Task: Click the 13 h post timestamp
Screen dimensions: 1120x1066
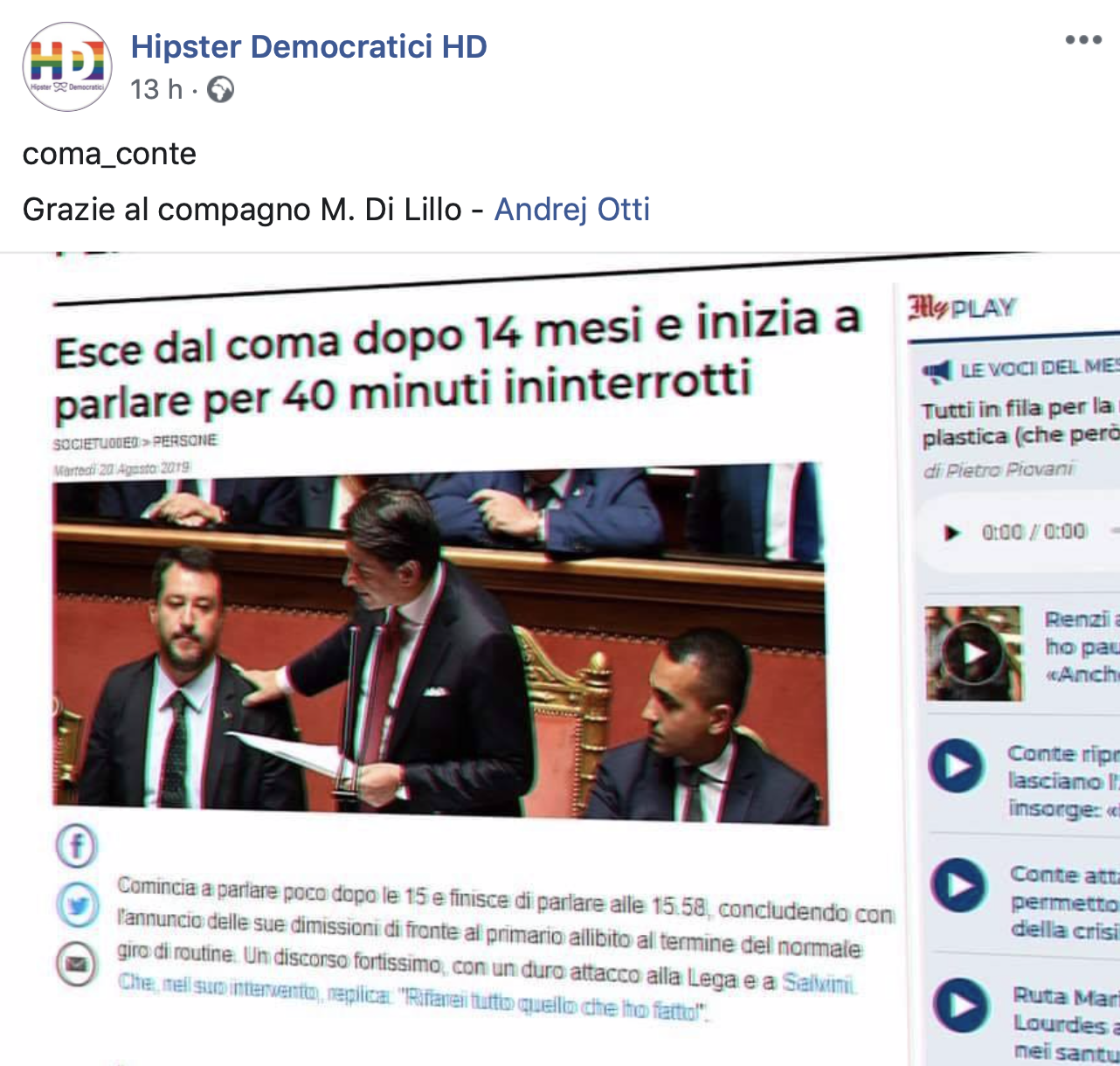Action: [156, 89]
